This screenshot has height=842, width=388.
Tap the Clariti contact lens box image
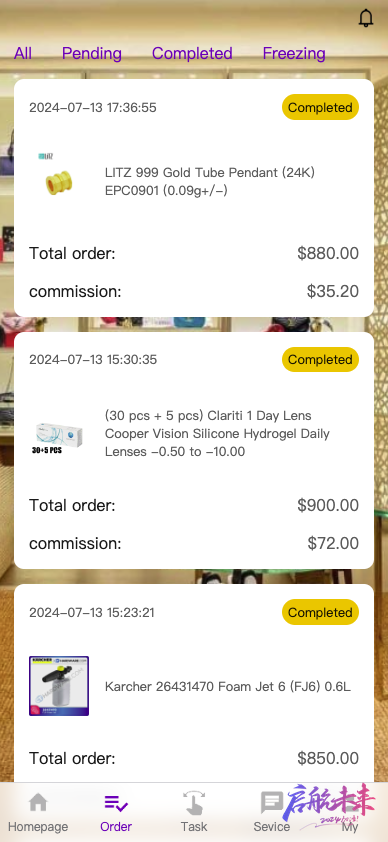59,434
